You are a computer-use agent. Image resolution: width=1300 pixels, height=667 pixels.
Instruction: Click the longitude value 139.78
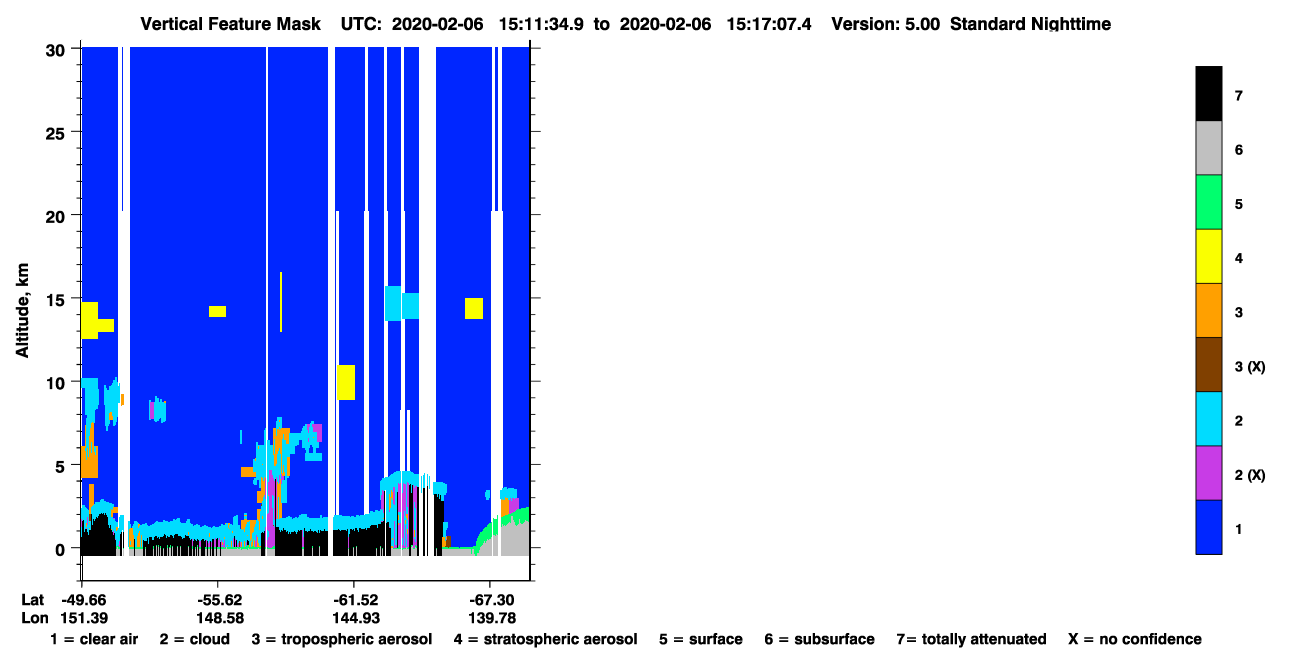490,618
